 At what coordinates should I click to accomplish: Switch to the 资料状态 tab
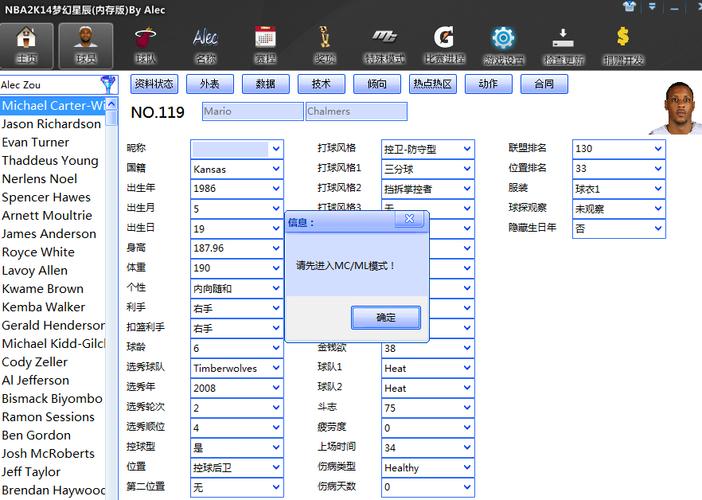pyautogui.click(x=154, y=84)
